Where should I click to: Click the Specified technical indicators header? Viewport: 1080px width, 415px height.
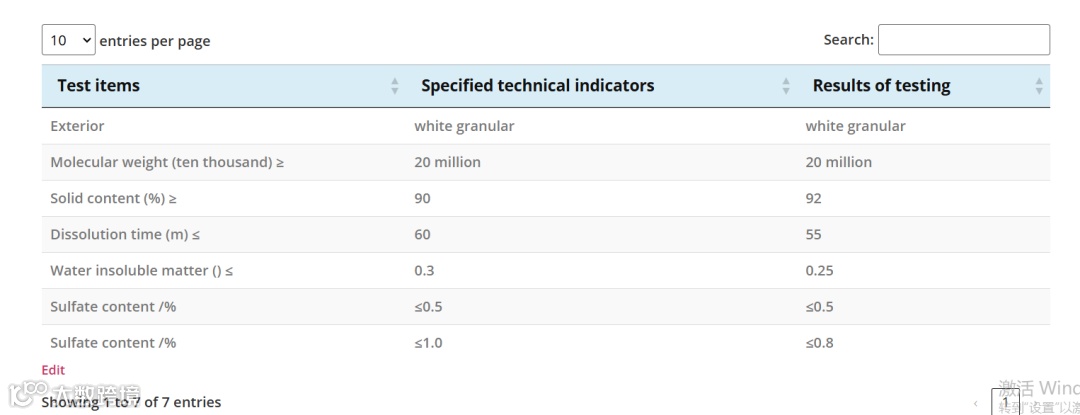537,85
